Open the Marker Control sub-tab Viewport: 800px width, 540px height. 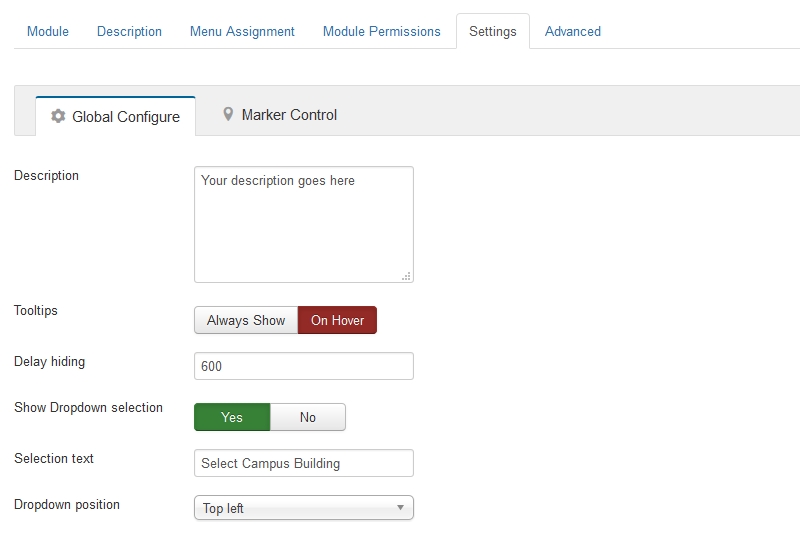(280, 115)
